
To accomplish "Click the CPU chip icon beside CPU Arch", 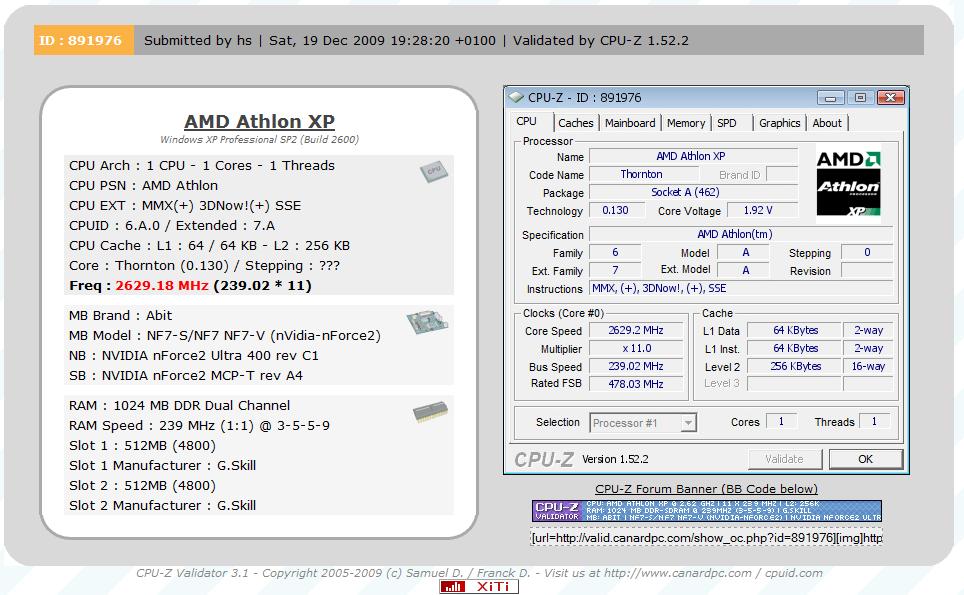I will [x=434, y=171].
